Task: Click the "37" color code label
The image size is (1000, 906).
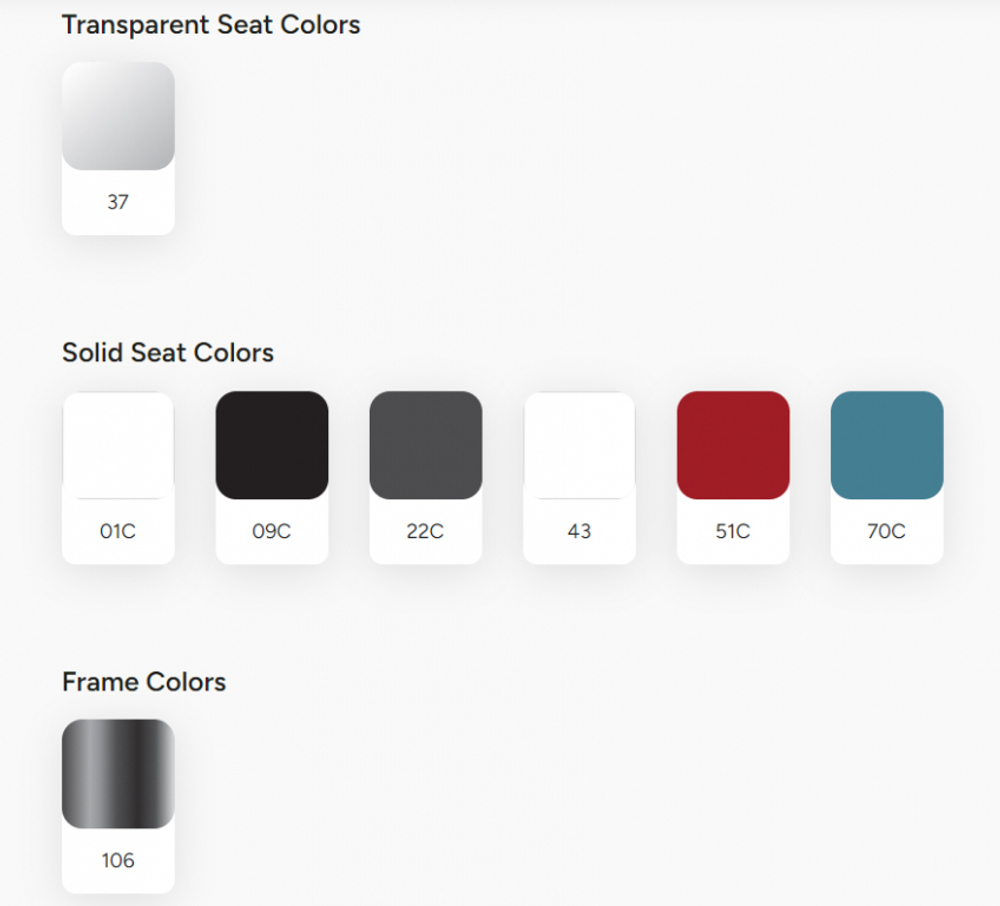Action: [118, 202]
